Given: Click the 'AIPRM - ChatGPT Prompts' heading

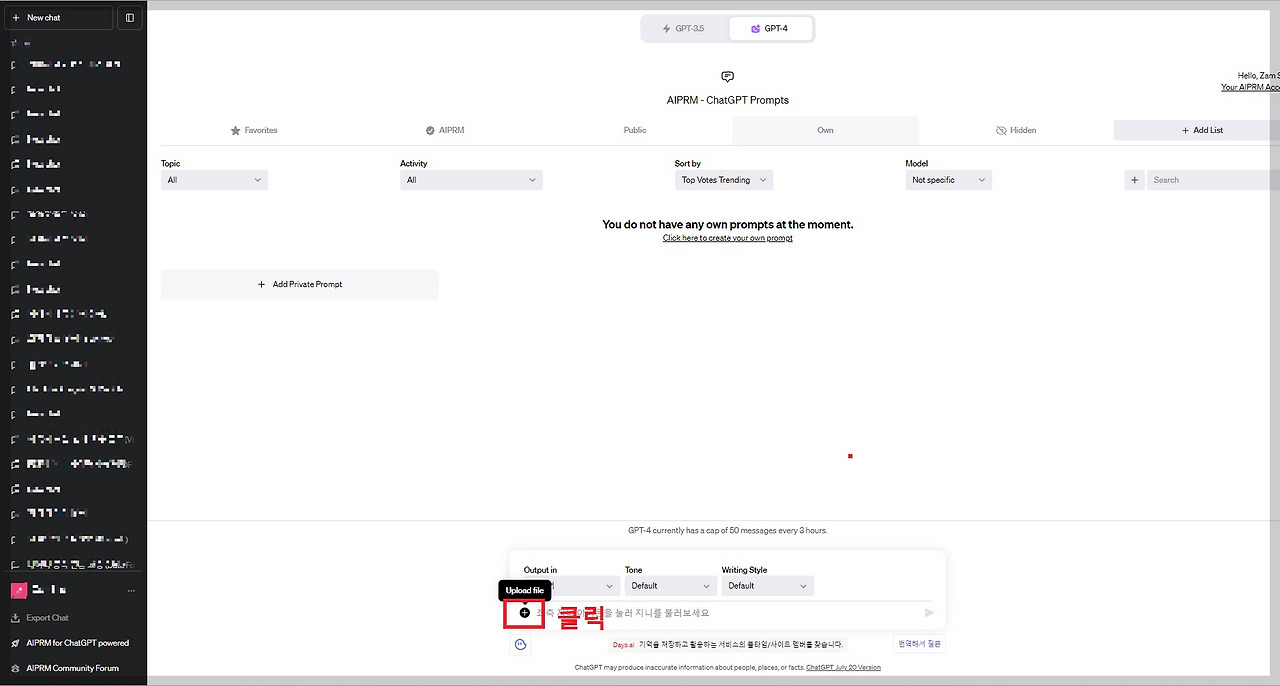Looking at the screenshot, I should [728, 100].
